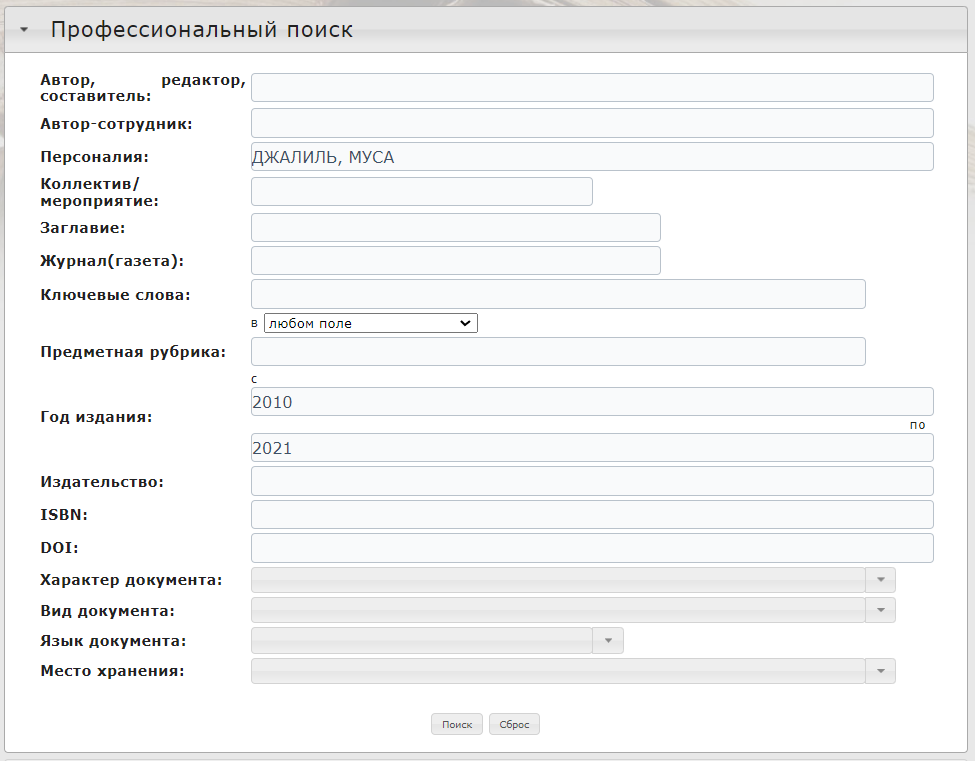Click the Ключевые слова input box
975x761 pixels.
coord(558,294)
